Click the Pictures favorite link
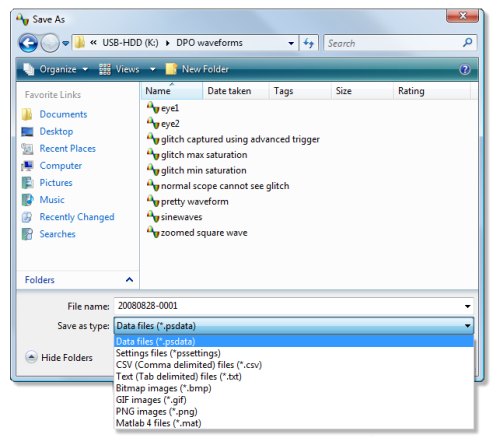 coord(56,183)
